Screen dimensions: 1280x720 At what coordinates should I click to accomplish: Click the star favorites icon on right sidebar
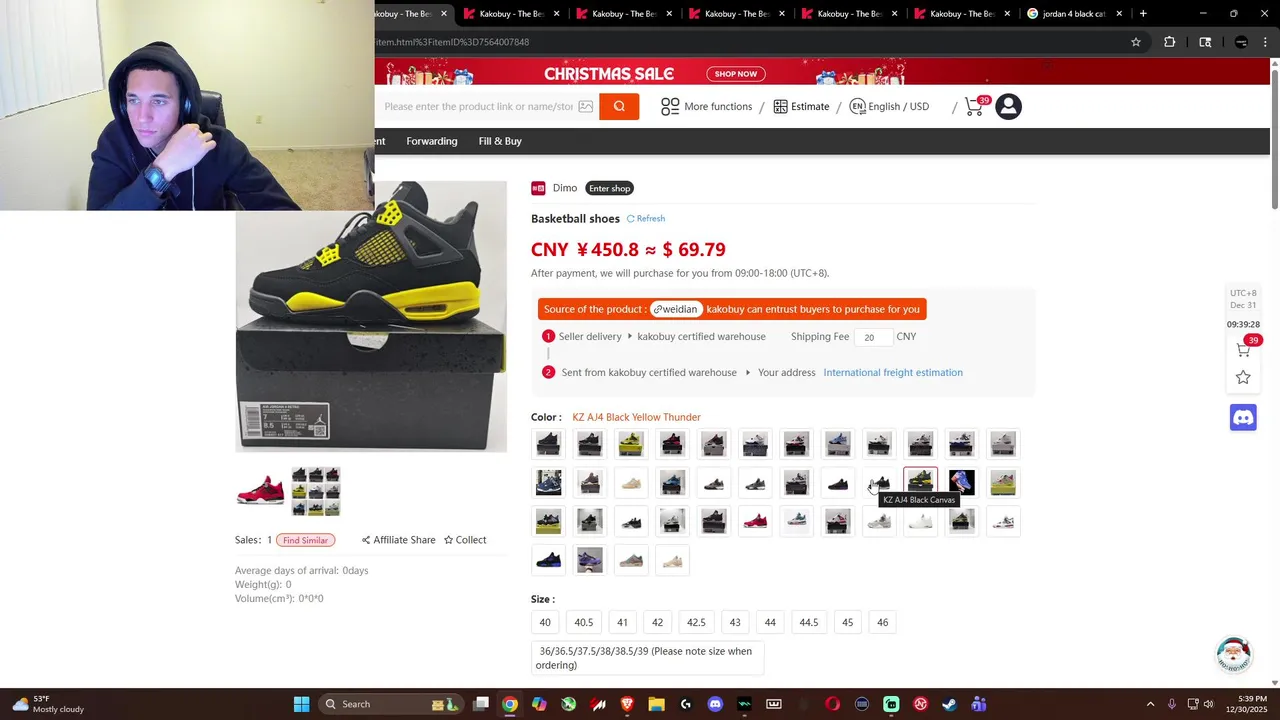pyautogui.click(x=1243, y=377)
